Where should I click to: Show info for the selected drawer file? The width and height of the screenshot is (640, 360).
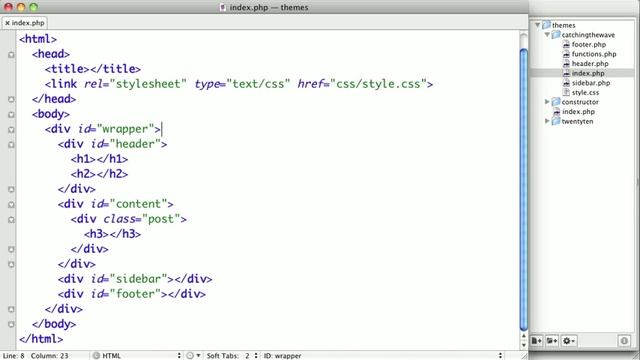(x=624, y=340)
